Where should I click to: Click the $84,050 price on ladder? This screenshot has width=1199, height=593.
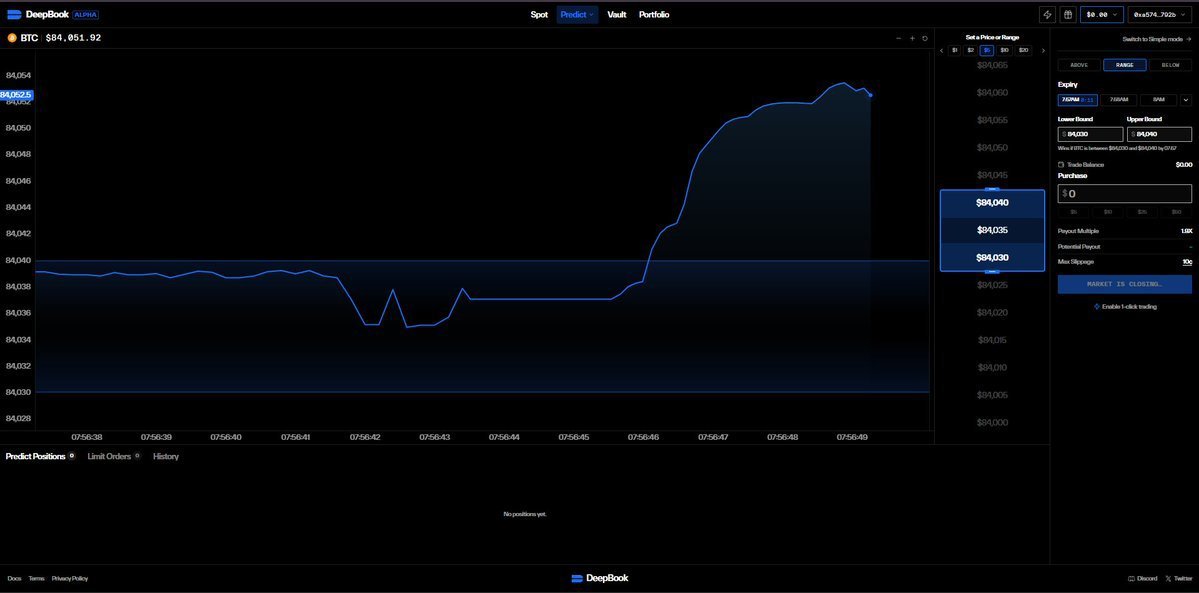click(x=992, y=148)
